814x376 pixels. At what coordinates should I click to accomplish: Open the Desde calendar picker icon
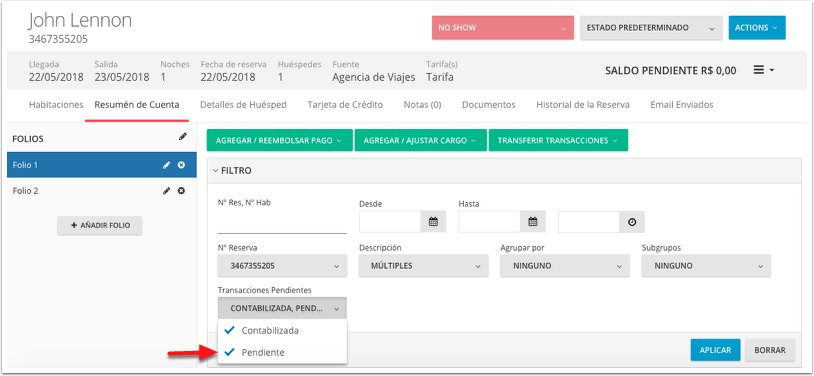click(x=433, y=222)
